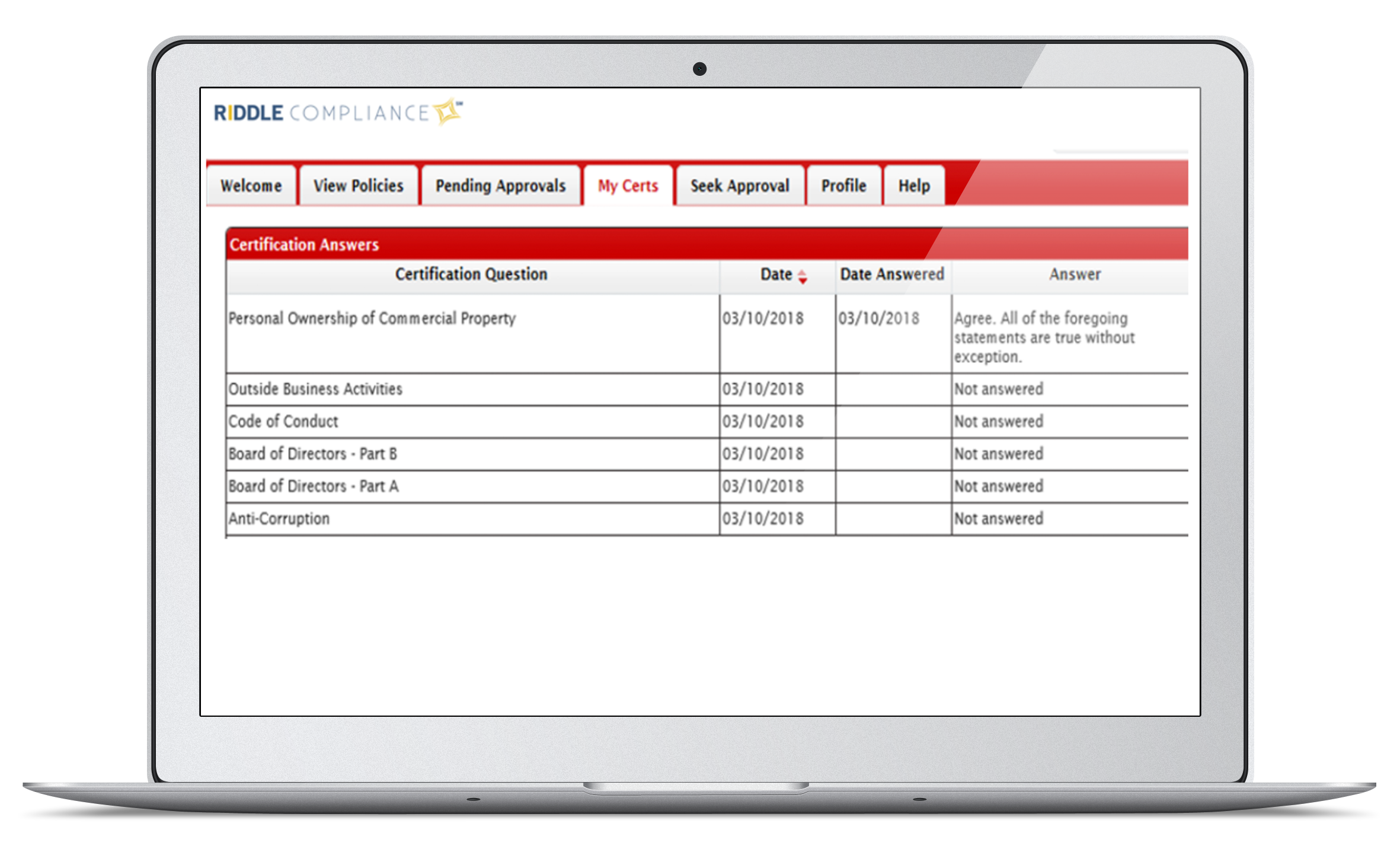Click Not answered in Anti-Corruption row
Screen dimensions: 1400x865
[999, 519]
